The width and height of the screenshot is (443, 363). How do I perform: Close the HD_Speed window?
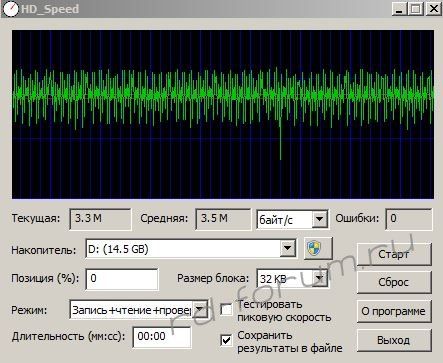(x=434, y=9)
